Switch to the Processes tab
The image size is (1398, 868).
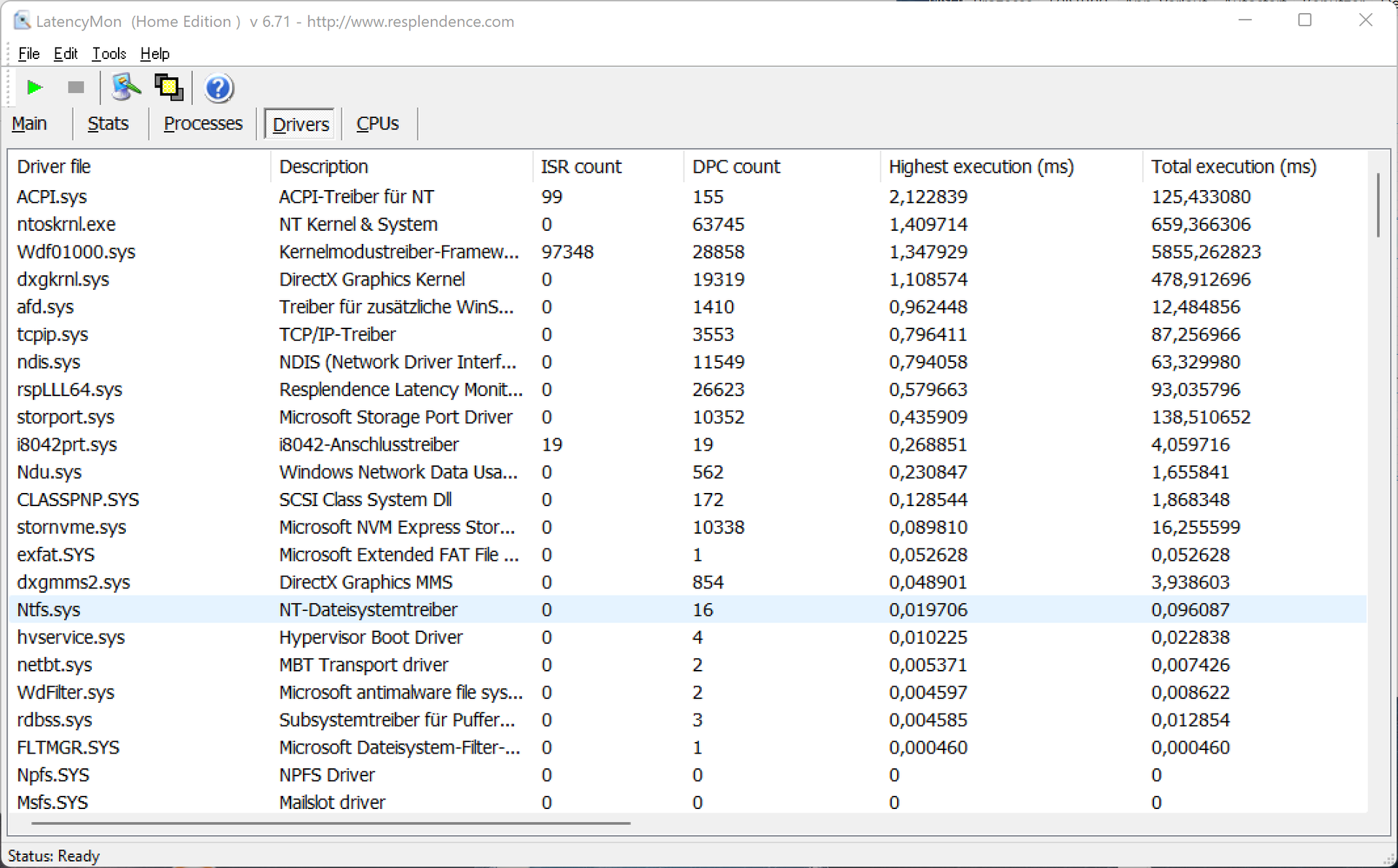[203, 124]
